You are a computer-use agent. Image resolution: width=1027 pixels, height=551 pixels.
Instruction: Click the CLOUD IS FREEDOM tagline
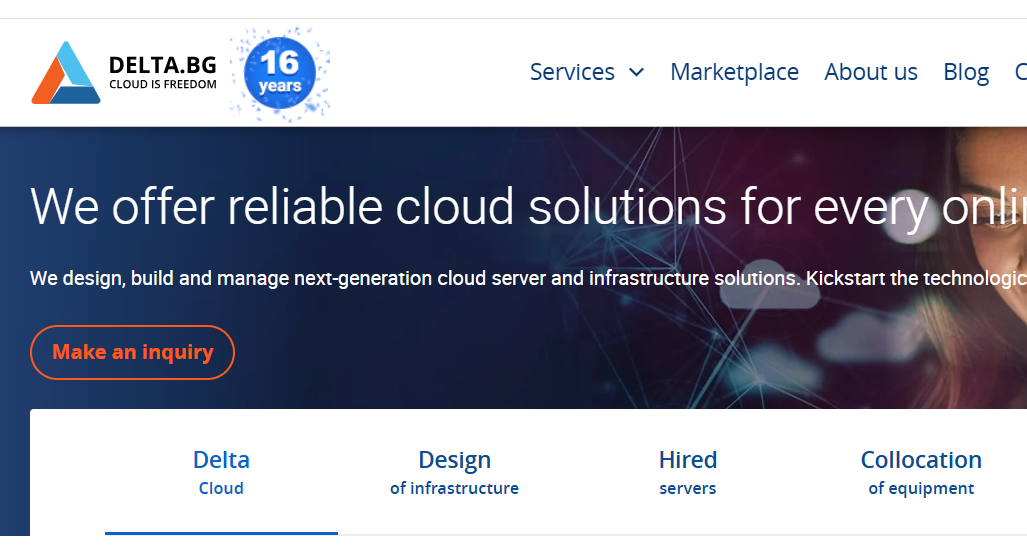click(162, 85)
